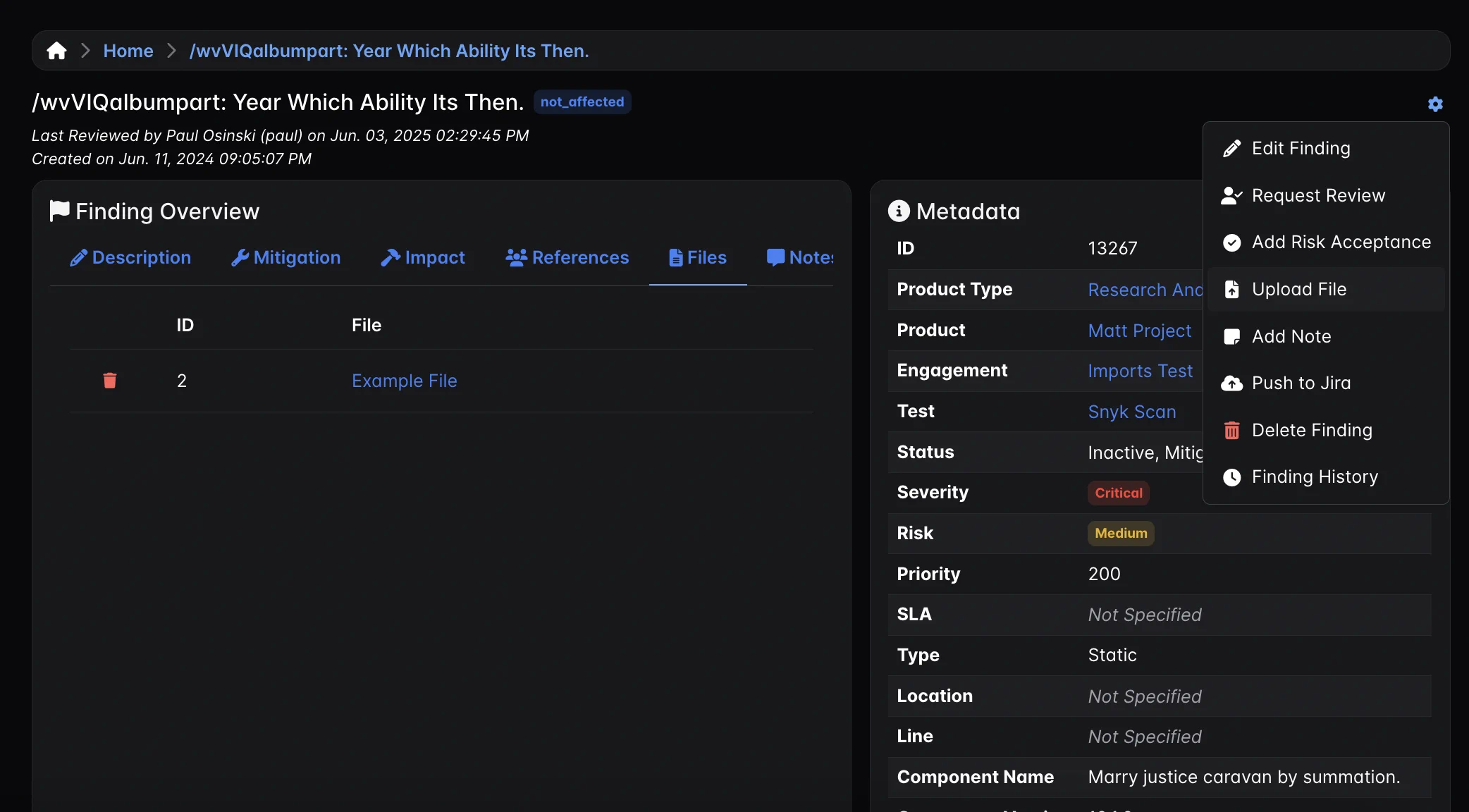Open Finding History clock icon
This screenshot has width=1469, height=812.
pos(1231,477)
